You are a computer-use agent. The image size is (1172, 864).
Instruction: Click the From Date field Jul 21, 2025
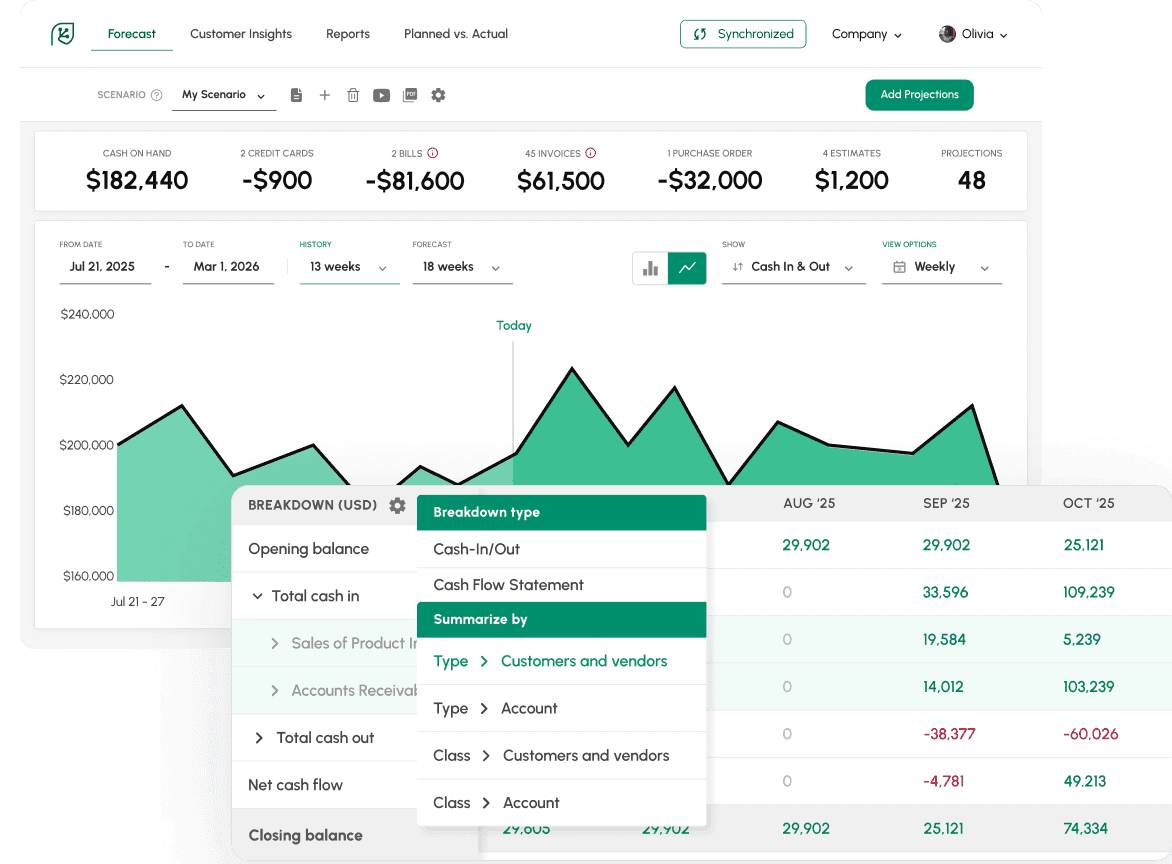[x=102, y=267]
